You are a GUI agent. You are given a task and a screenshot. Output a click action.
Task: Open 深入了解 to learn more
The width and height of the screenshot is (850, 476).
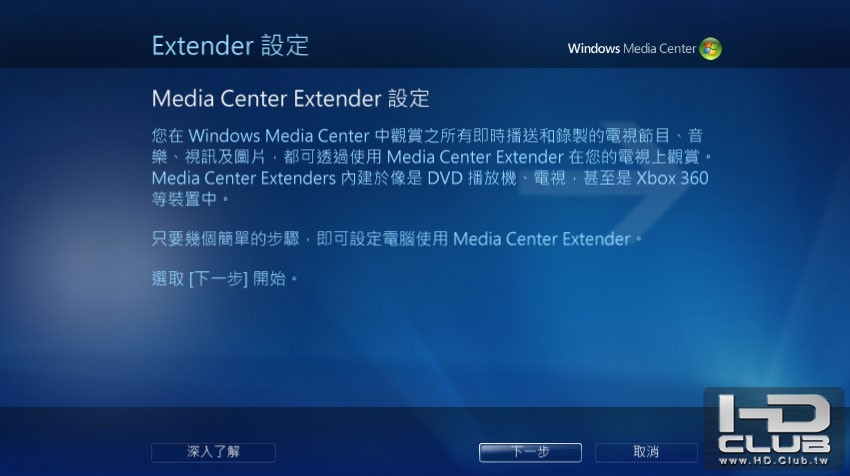(x=213, y=452)
